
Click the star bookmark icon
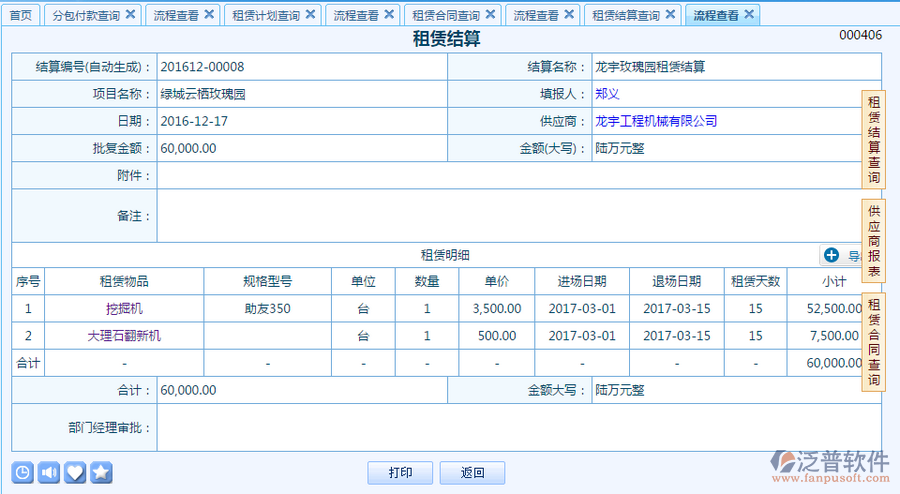[x=102, y=473]
